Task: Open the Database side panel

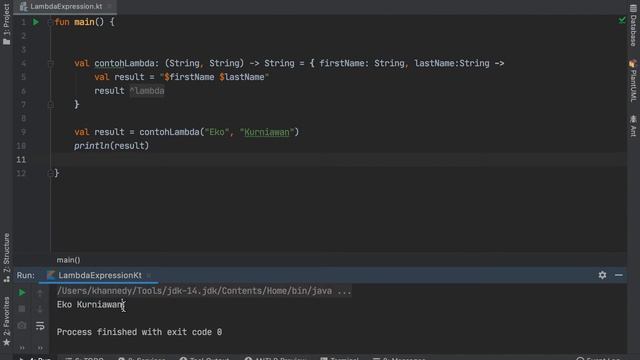Action: pyautogui.click(x=633, y=26)
